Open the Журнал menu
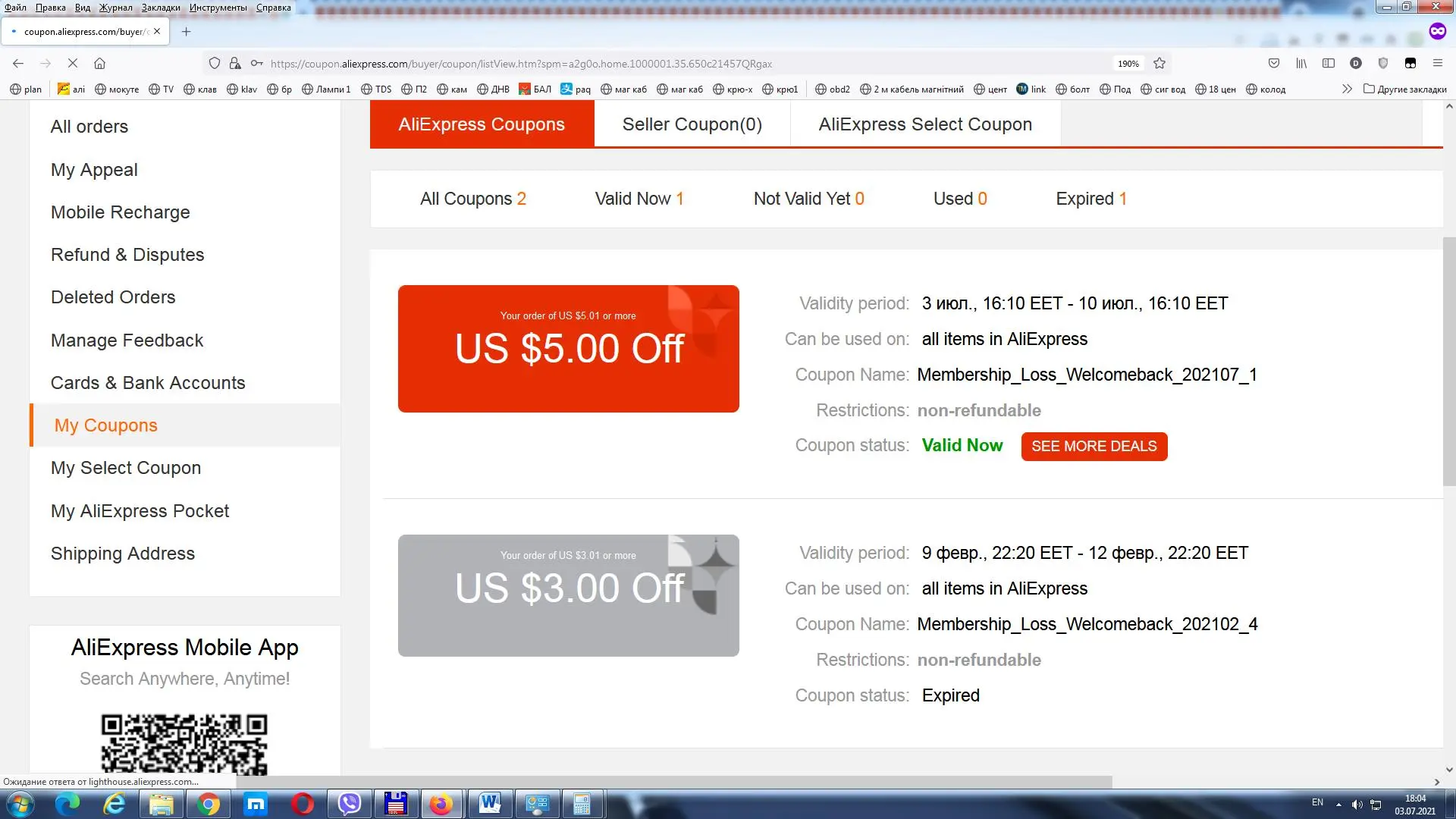The width and height of the screenshot is (1456, 819). [115, 8]
